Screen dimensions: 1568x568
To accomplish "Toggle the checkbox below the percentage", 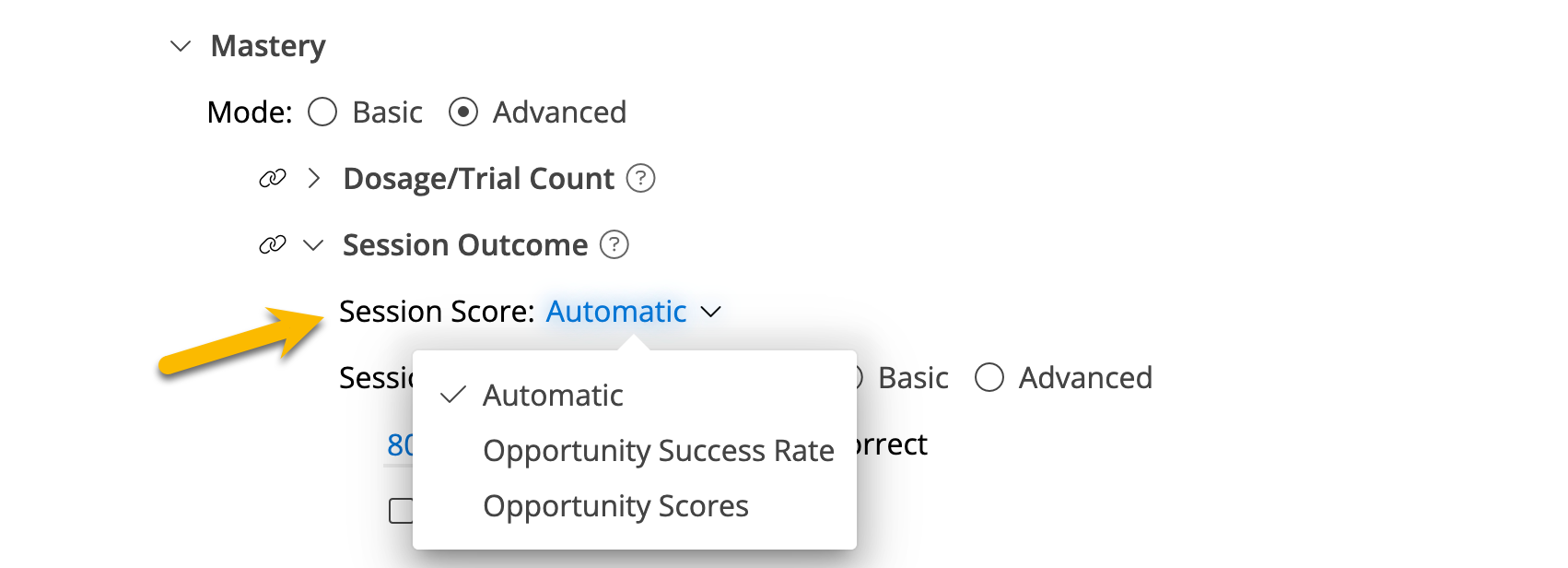I will point(401,511).
